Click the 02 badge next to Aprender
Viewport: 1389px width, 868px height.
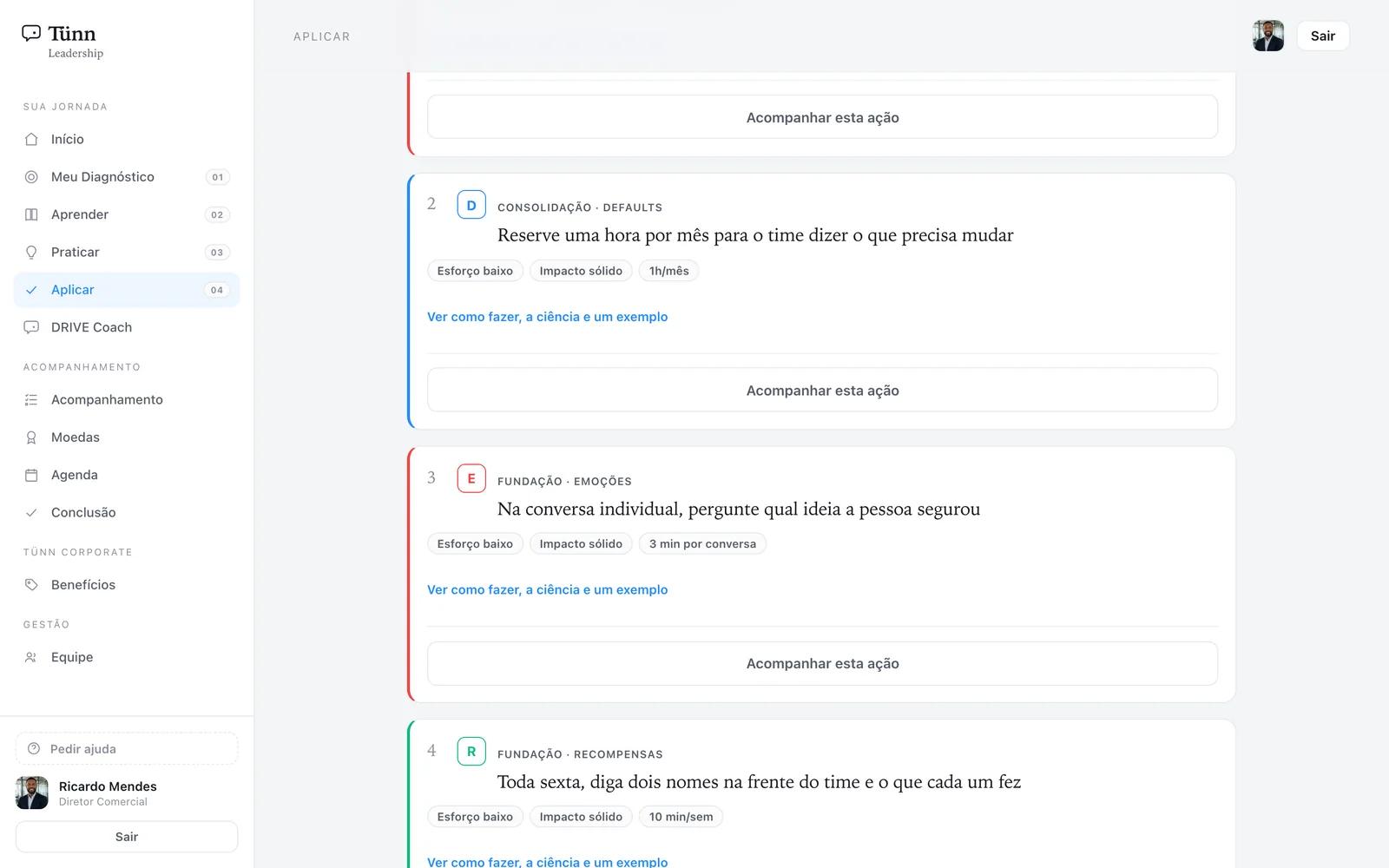pos(217,214)
